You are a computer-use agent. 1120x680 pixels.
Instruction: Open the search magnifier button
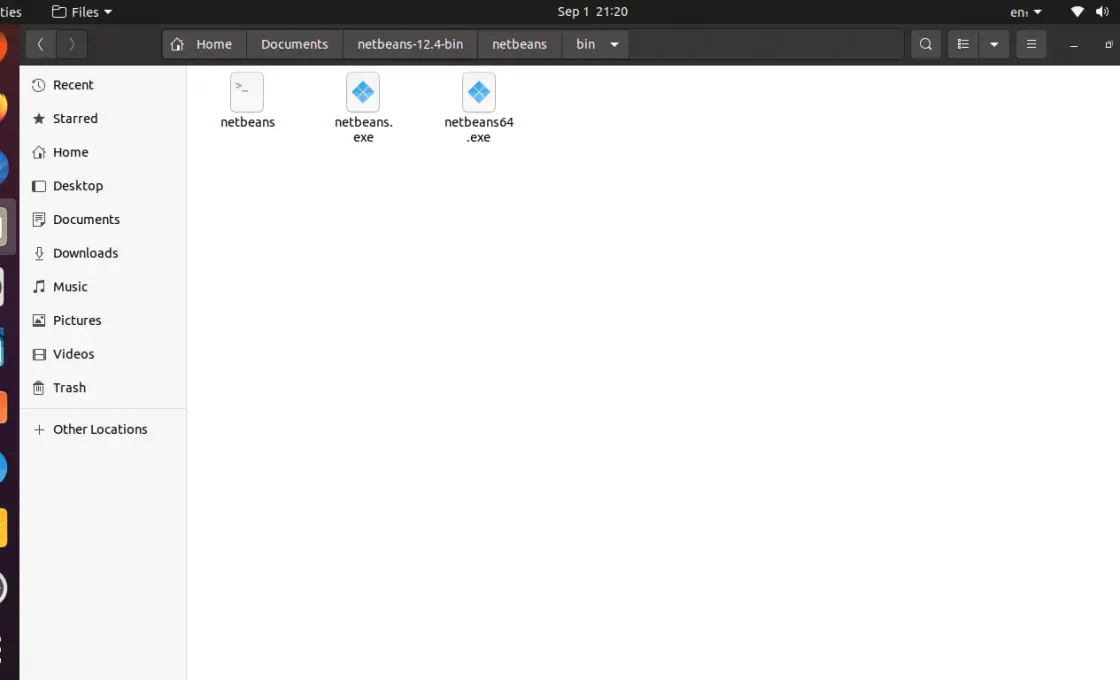point(926,44)
